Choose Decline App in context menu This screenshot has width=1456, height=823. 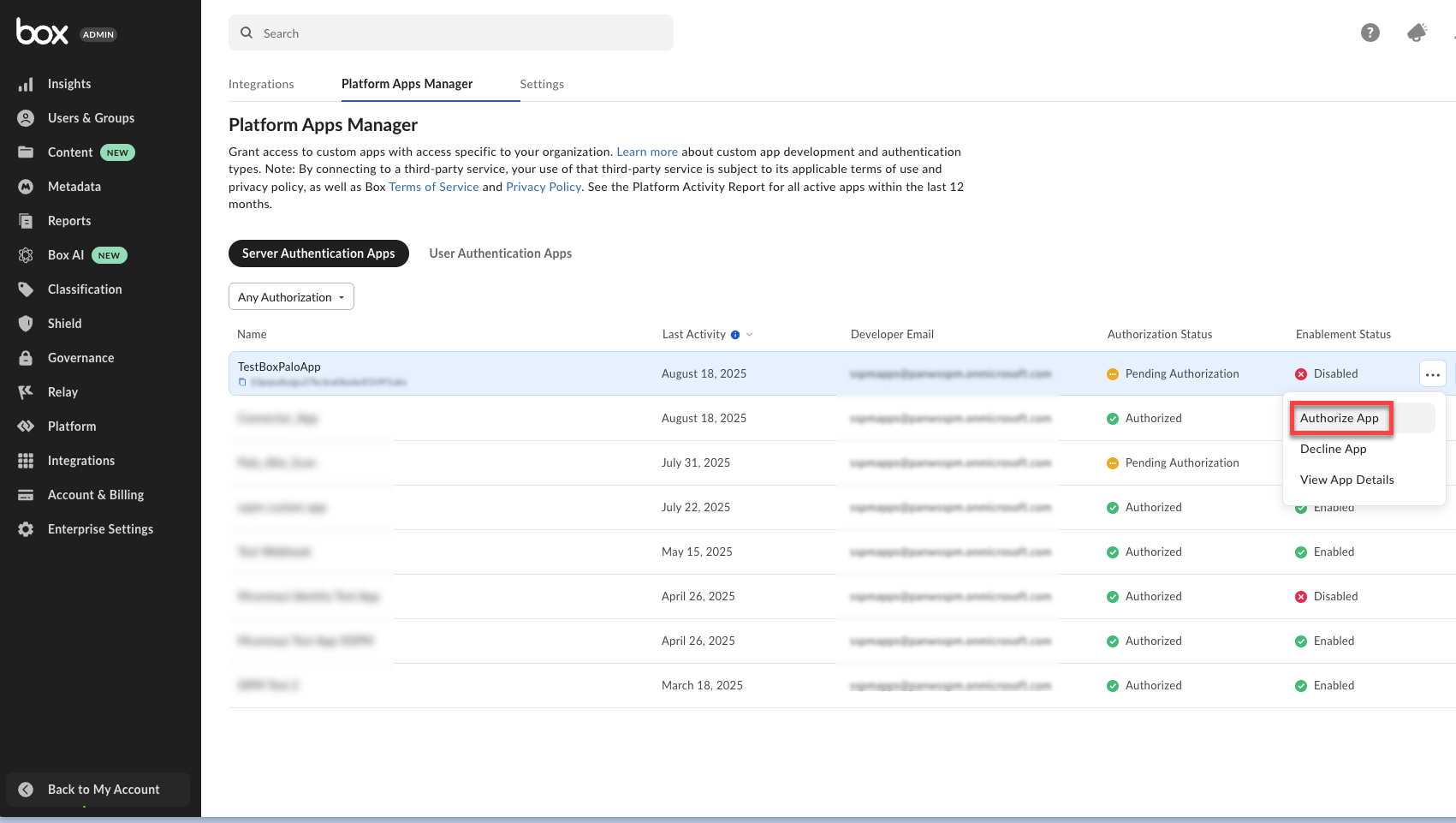(x=1333, y=449)
